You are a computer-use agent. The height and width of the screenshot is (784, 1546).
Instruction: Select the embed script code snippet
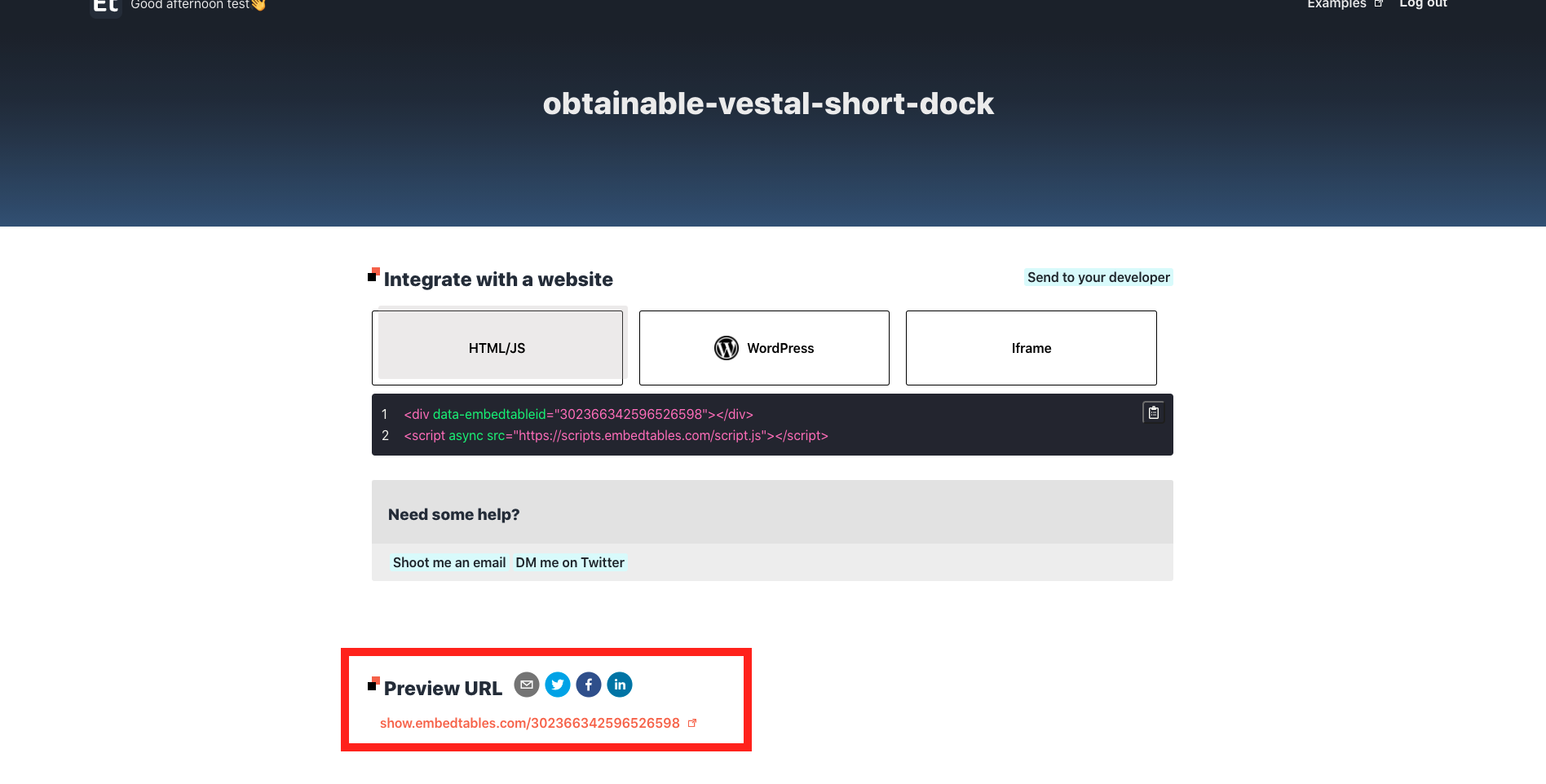(x=616, y=435)
